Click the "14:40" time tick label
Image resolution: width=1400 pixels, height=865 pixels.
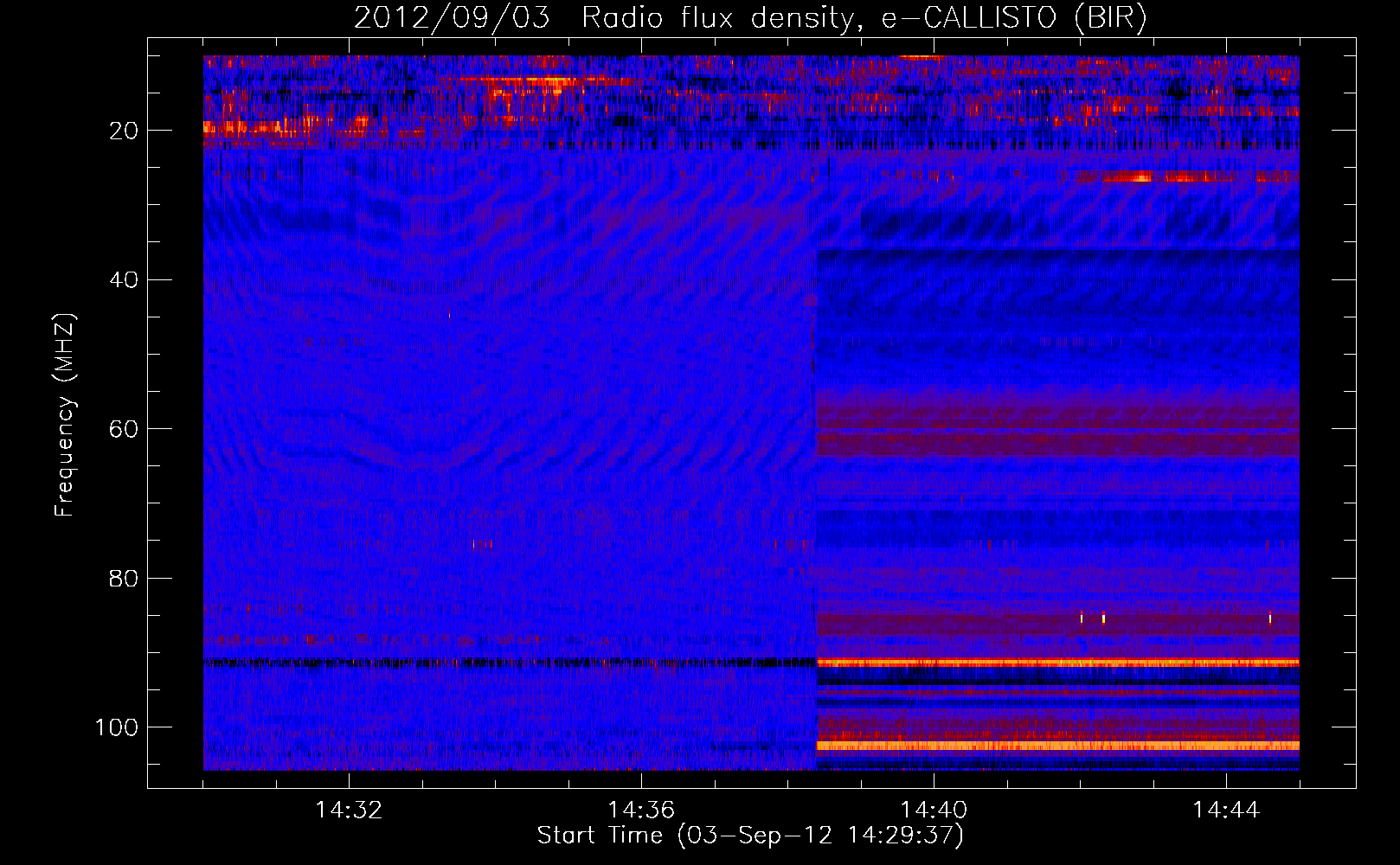click(934, 811)
